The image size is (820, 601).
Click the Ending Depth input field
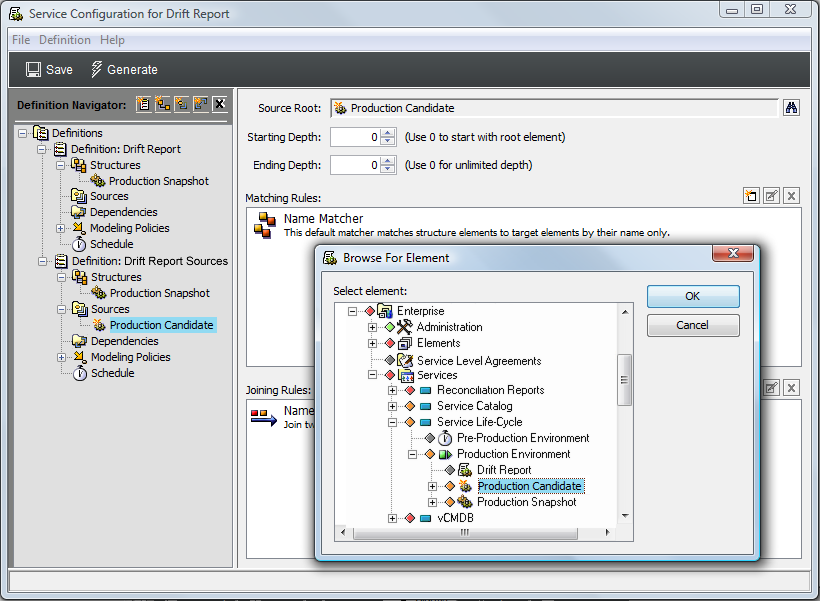click(x=356, y=165)
